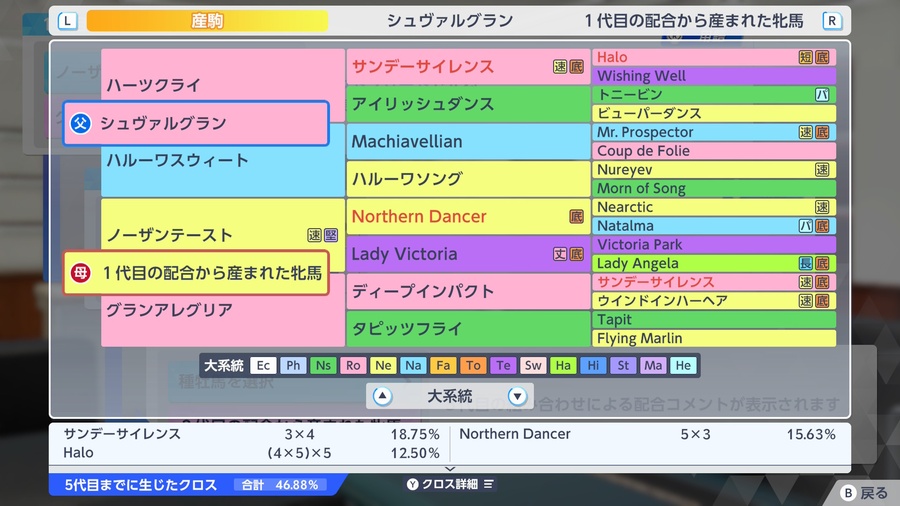The image size is (900, 506).
Task: Select the 1代目の配合から産まれた牝馬 dam box
Action: pos(196,273)
